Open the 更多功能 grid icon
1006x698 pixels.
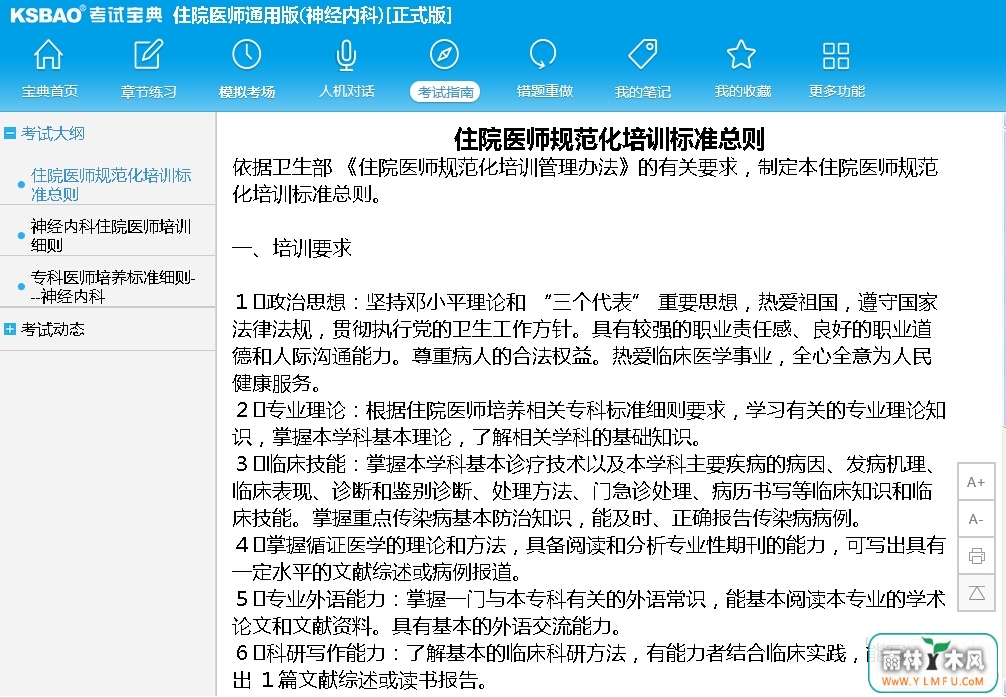tap(836, 56)
